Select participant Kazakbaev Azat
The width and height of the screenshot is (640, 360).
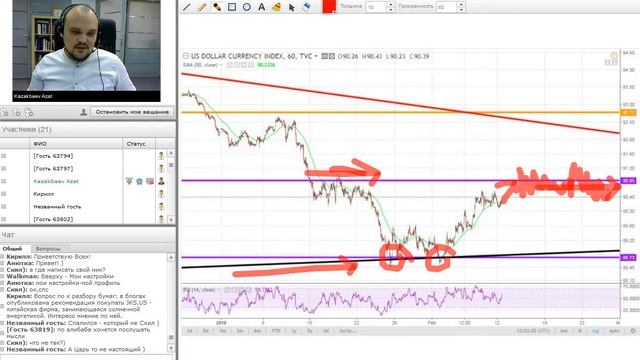click(56, 181)
